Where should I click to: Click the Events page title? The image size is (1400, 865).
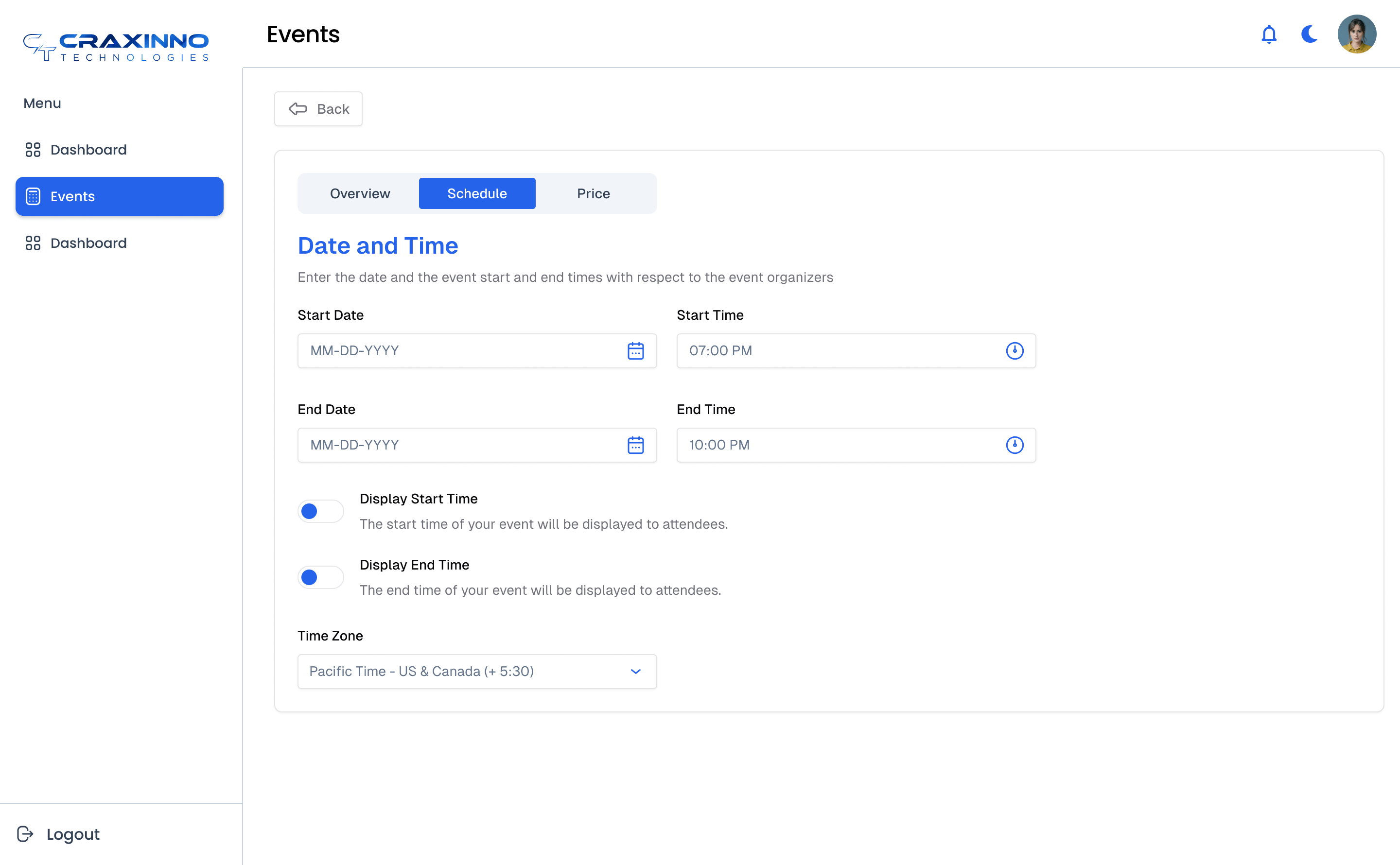click(x=303, y=35)
